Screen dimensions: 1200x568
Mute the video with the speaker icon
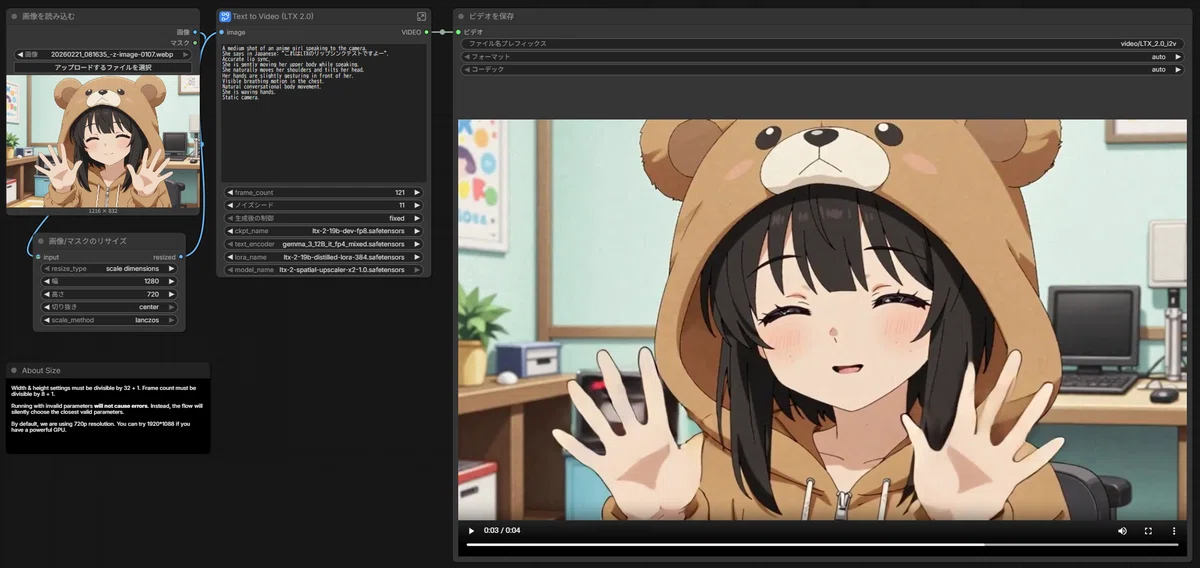(x=1122, y=530)
